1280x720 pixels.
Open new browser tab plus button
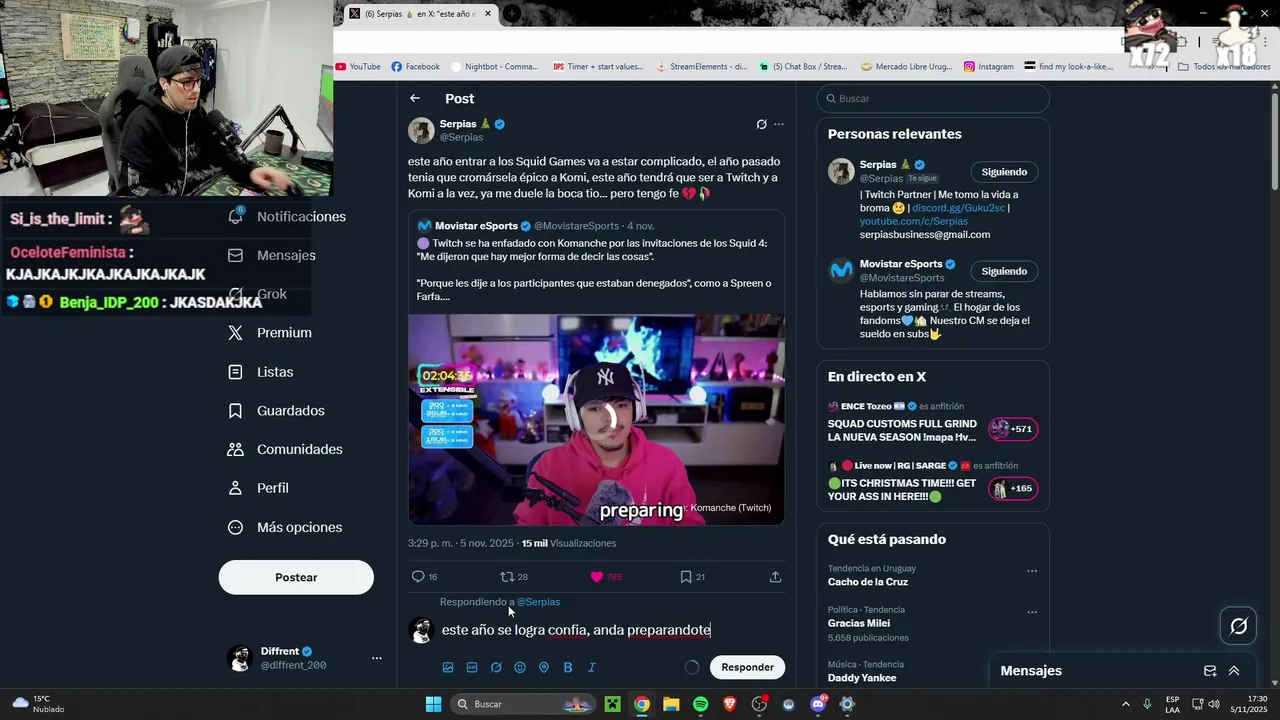511,13
